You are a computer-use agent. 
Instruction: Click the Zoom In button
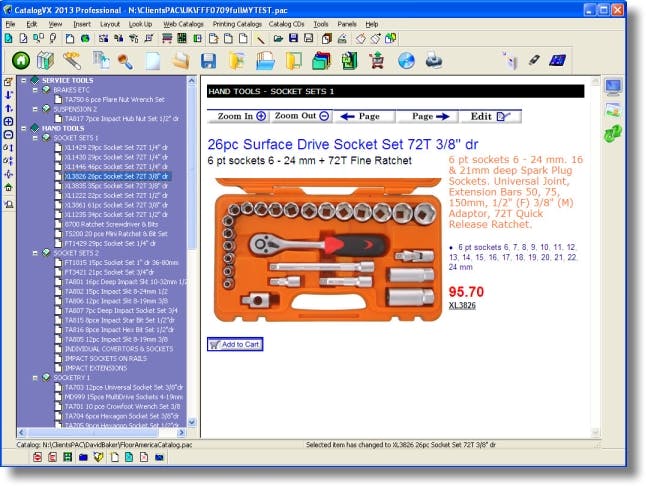[x=238, y=116]
